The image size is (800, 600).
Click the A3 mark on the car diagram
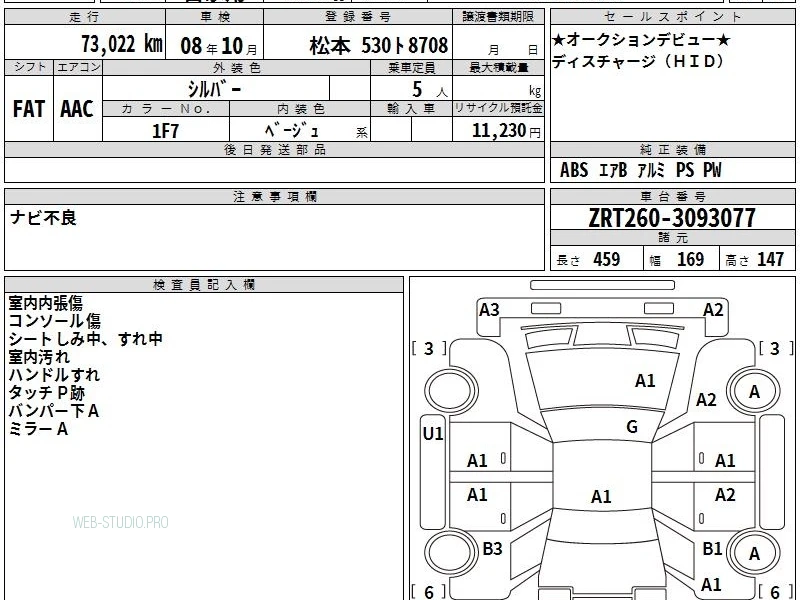click(489, 310)
